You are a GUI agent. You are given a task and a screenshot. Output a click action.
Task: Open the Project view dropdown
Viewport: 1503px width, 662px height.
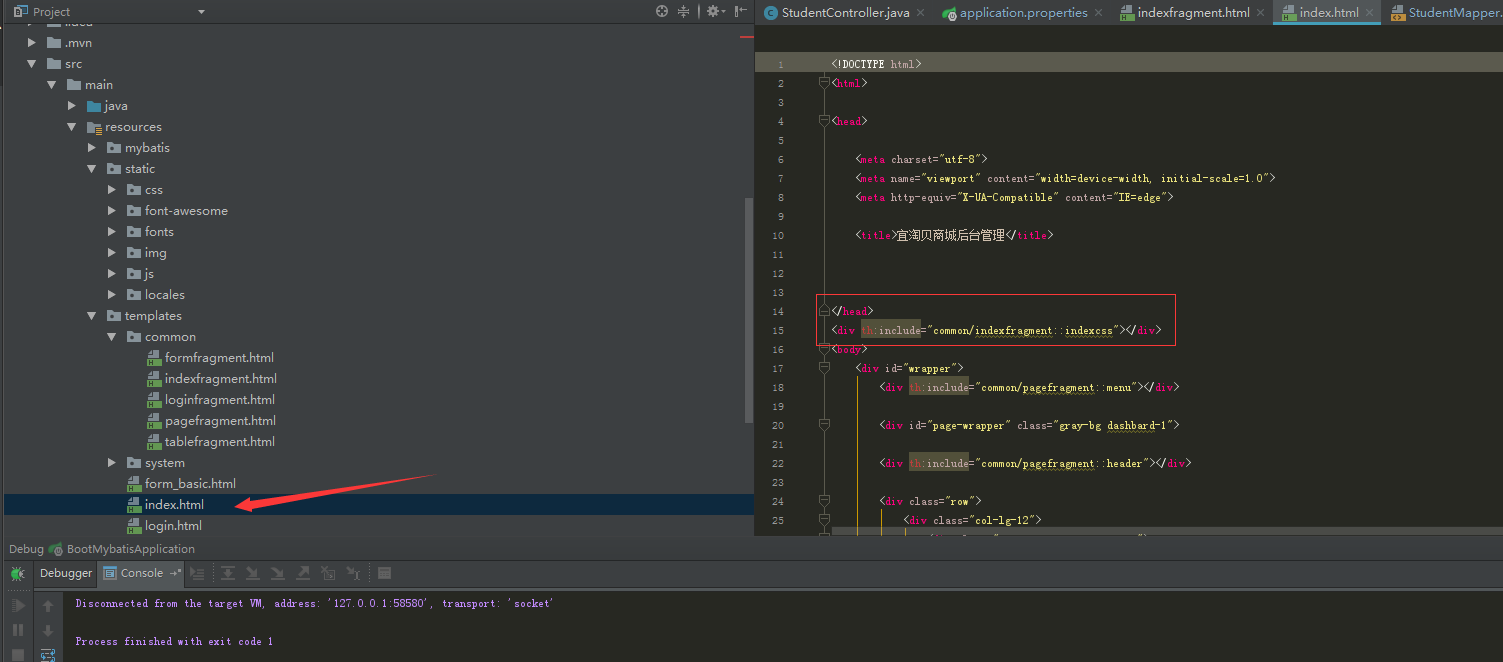(201, 12)
